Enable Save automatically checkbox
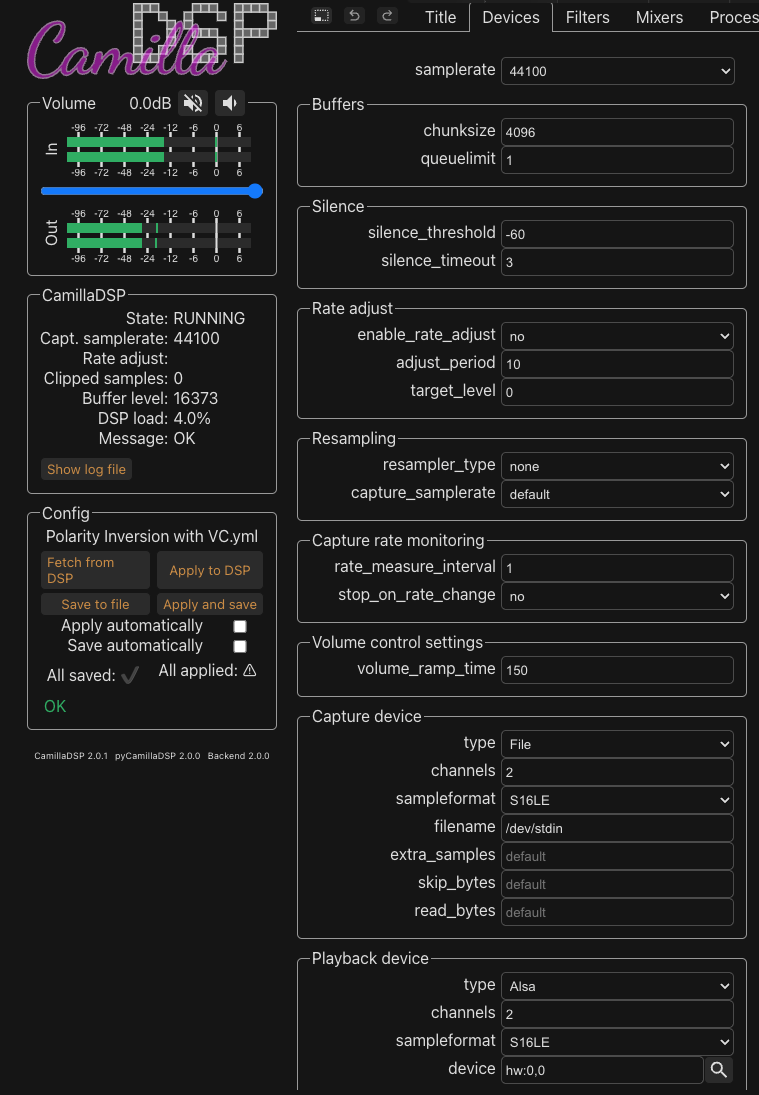This screenshot has width=759, height=1095. [x=240, y=646]
